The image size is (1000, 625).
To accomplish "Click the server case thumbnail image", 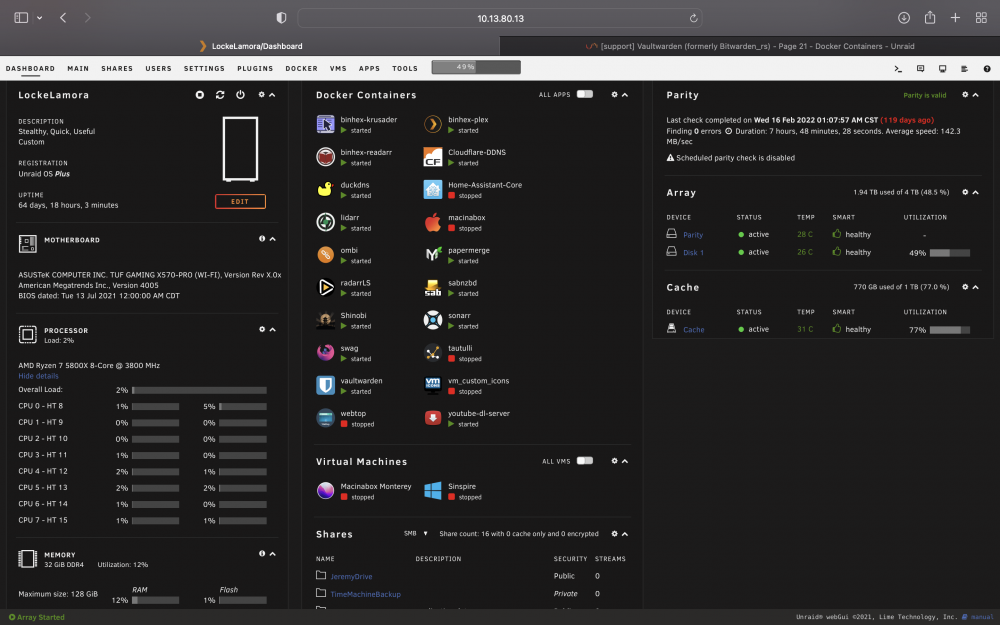I will click(x=240, y=149).
